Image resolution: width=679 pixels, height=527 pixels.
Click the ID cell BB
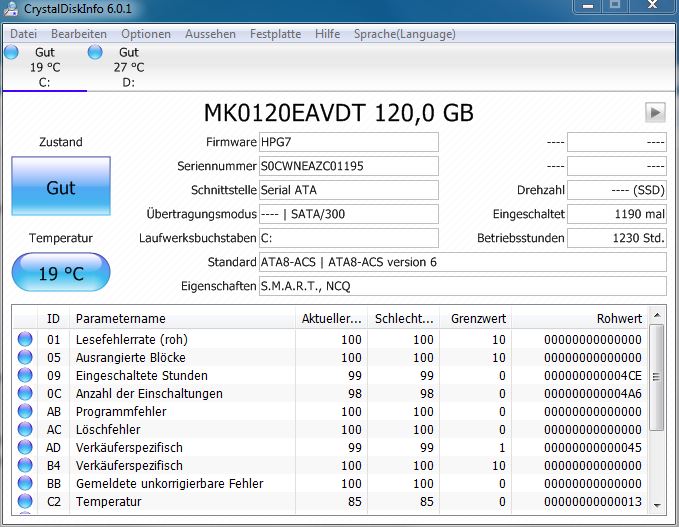tap(54, 483)
